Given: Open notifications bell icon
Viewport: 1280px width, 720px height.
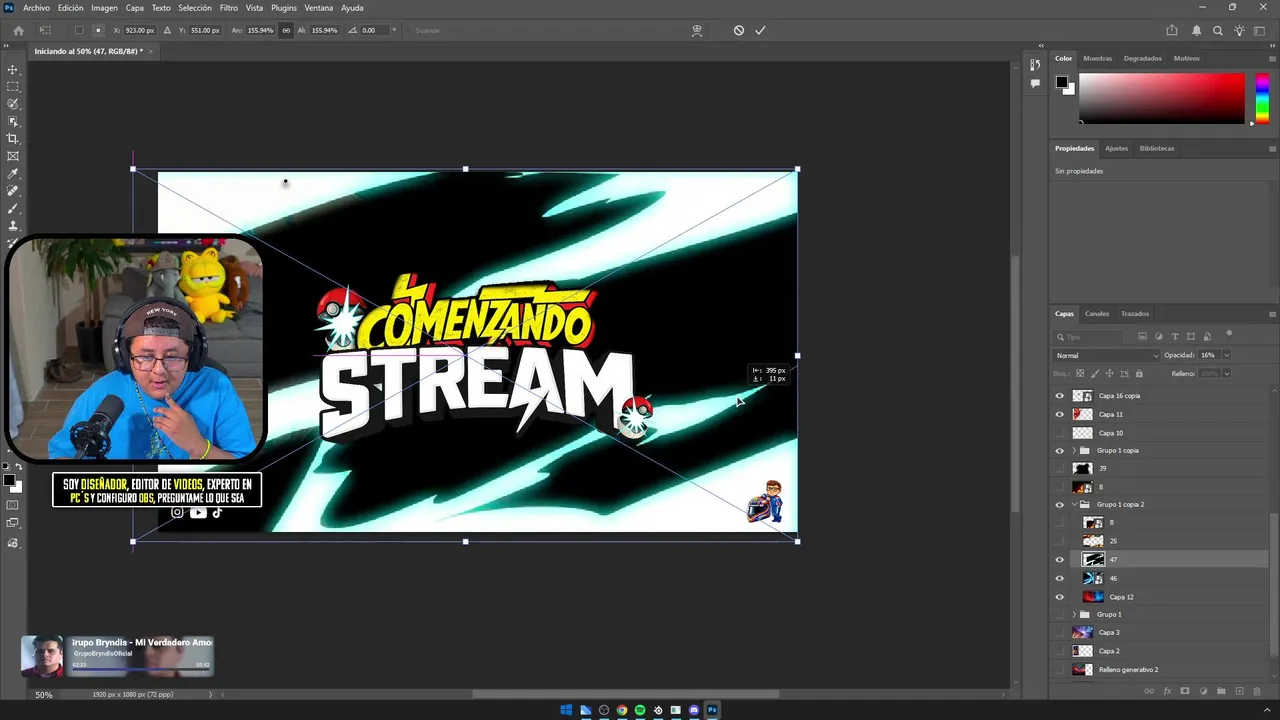Looking at the screenshot, I should click(1197, 30).
